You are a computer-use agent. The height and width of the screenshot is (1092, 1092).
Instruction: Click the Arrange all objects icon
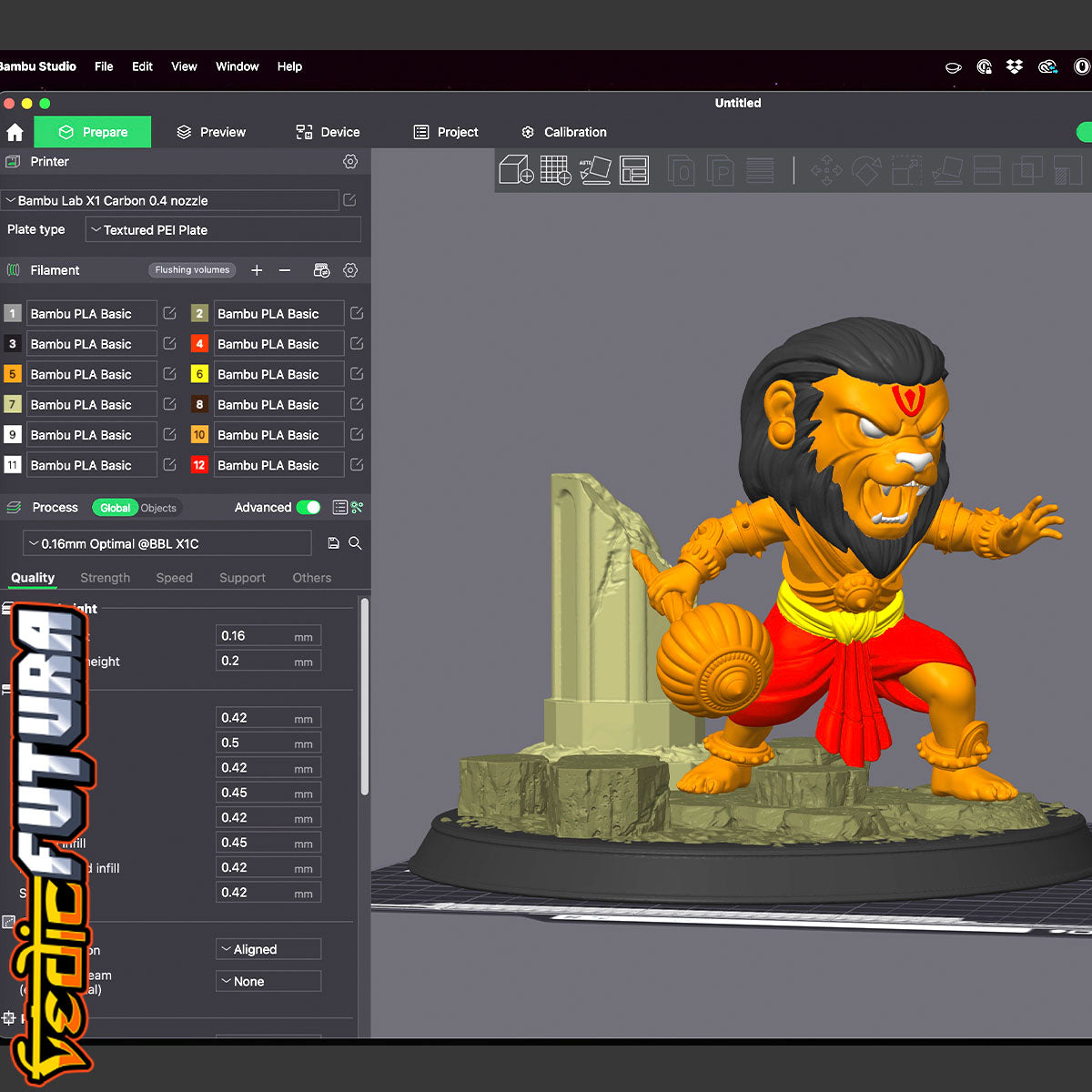tap(634, 170)
